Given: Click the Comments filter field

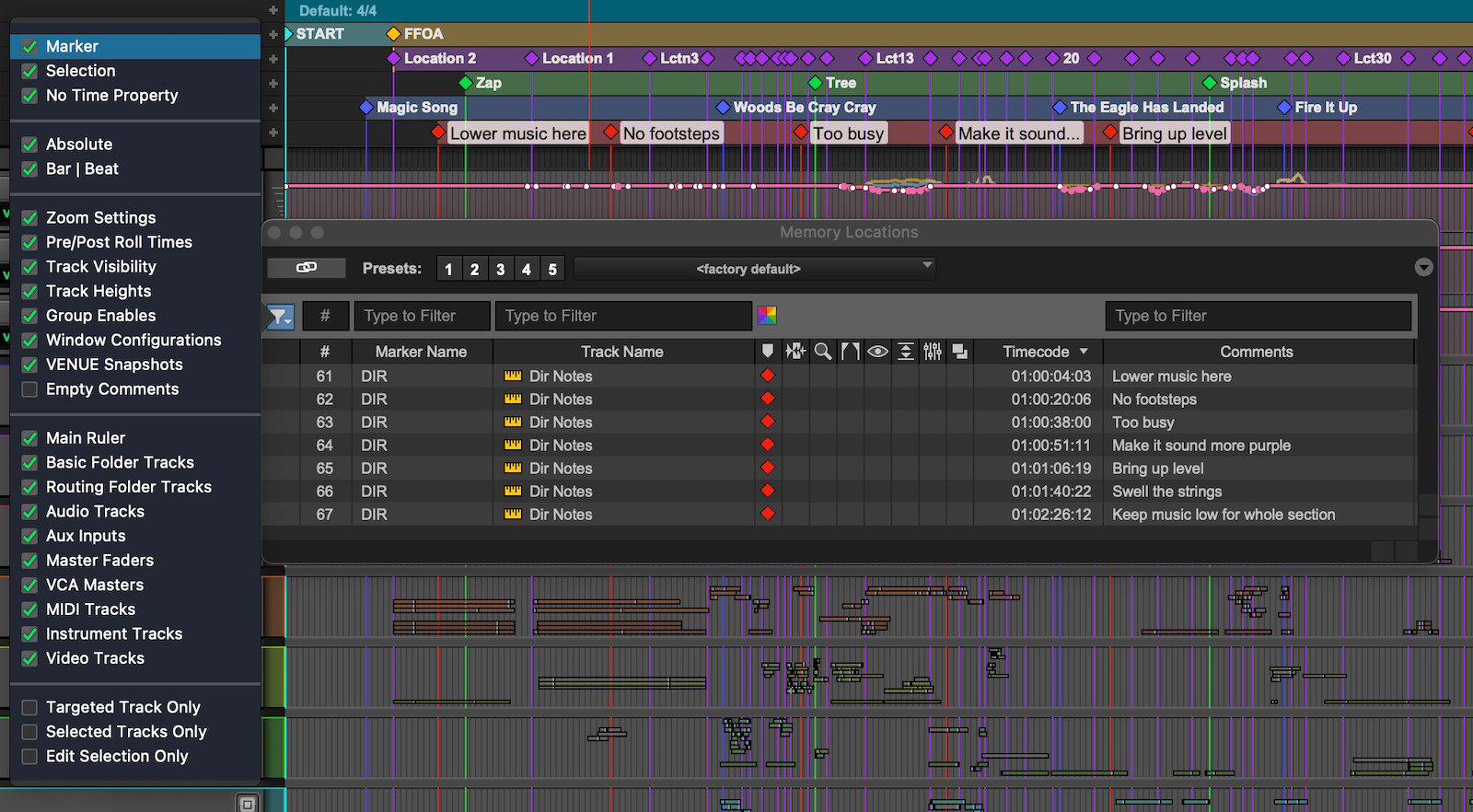Looking at the screenshot, I should [x=1258, y=316].
